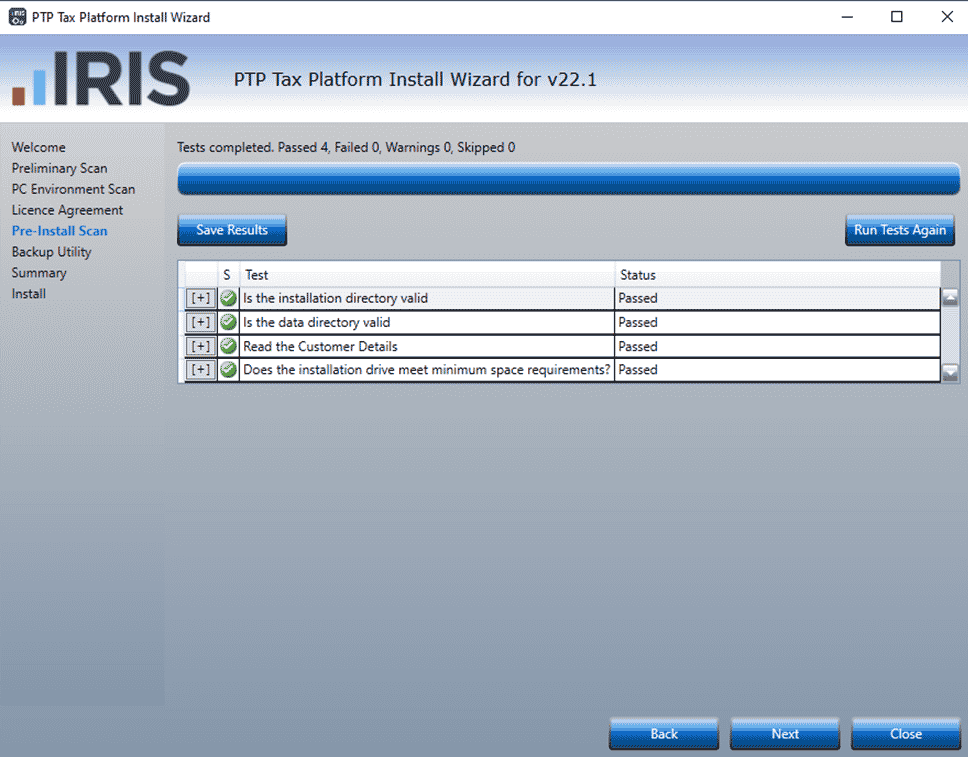Viewport: 968px width, 757px height.
Task: Click the green check icon for drive space test
Action: pyautogui.click(x=228, y=370)
